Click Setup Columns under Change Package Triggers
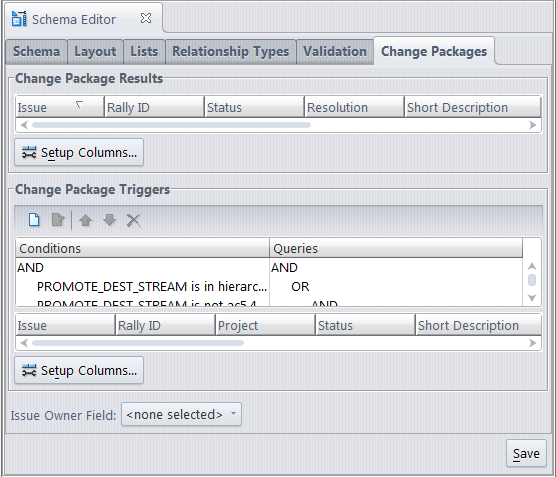Image resolution: width=556 pixels, height=477 pixels. tap(79, 370)
